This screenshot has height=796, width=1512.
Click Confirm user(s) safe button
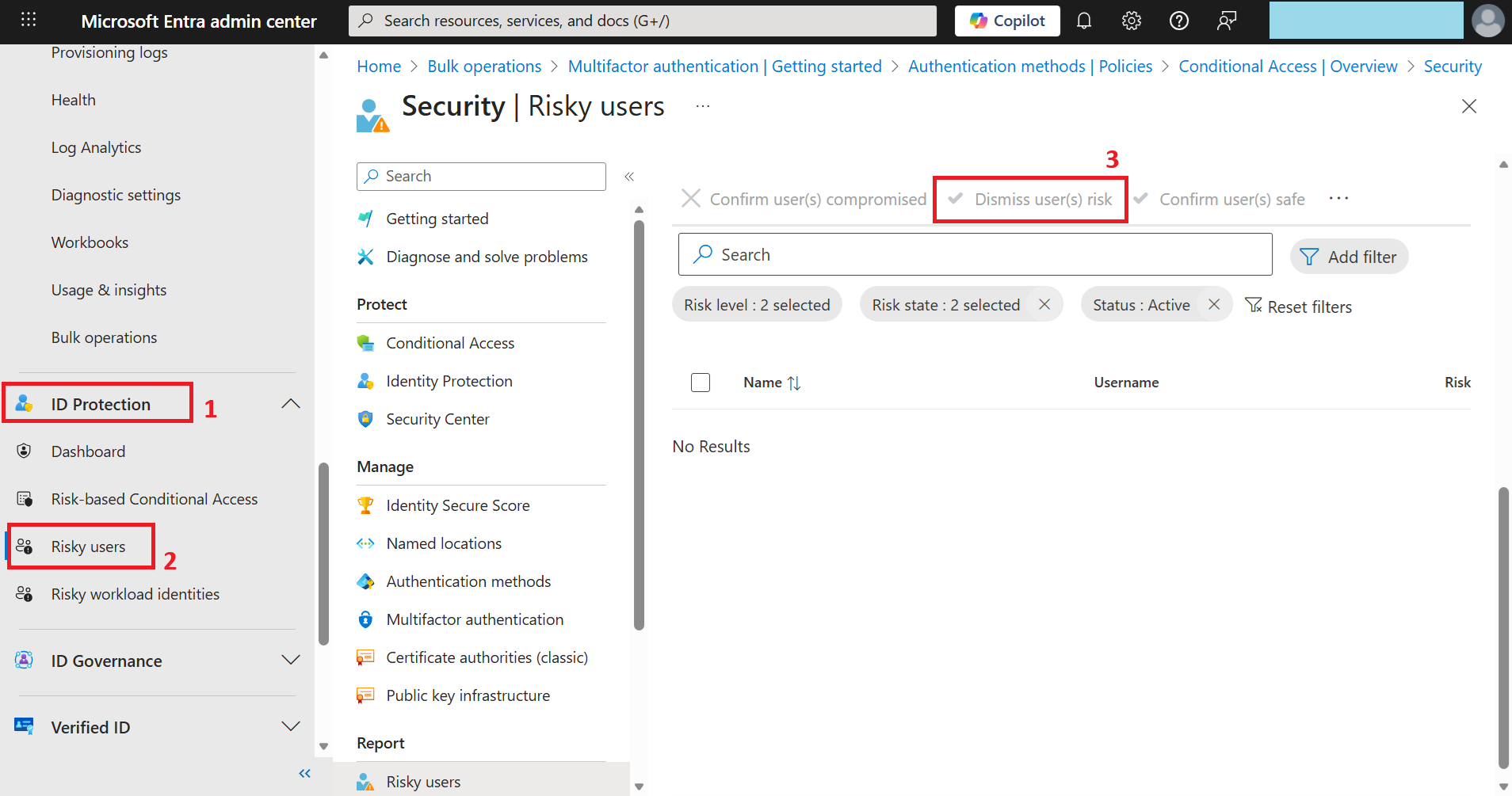pyautogui.click(x=1219, y=199)
